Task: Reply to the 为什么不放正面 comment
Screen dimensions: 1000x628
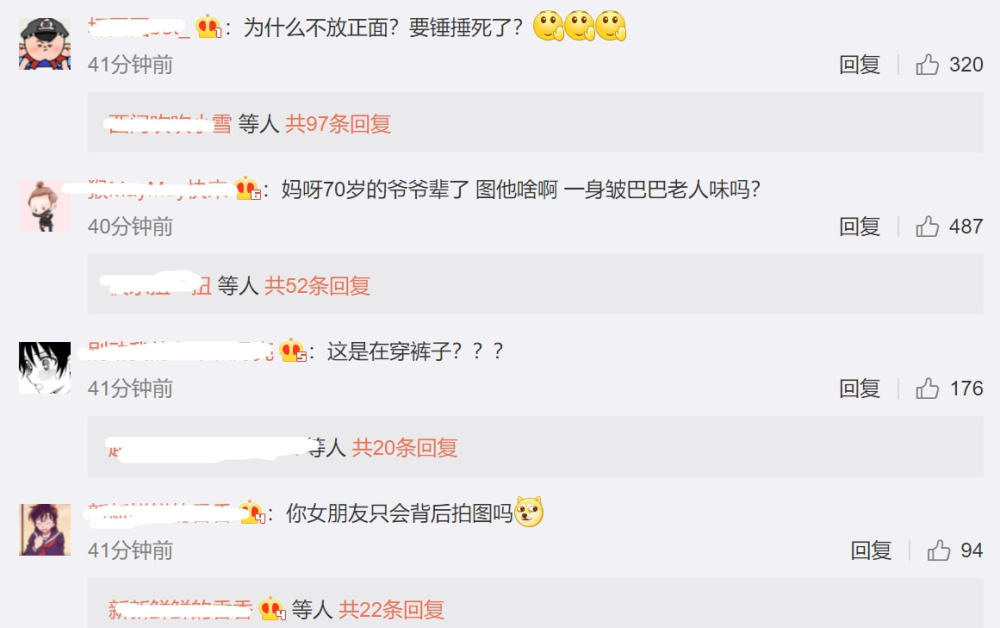Action: click(859, 64)
